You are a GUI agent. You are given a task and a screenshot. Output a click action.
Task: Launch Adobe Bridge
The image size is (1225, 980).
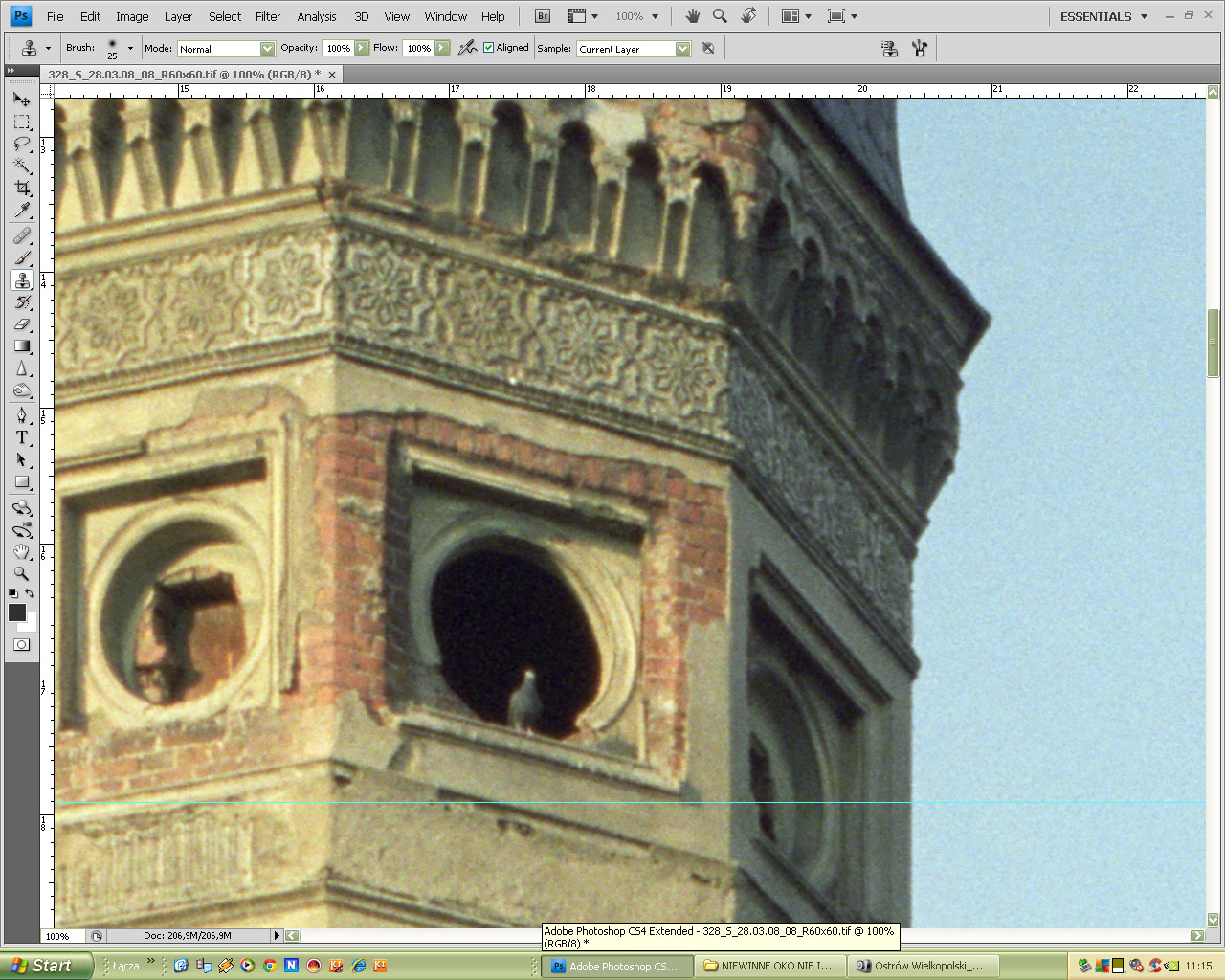coord(543,16)
